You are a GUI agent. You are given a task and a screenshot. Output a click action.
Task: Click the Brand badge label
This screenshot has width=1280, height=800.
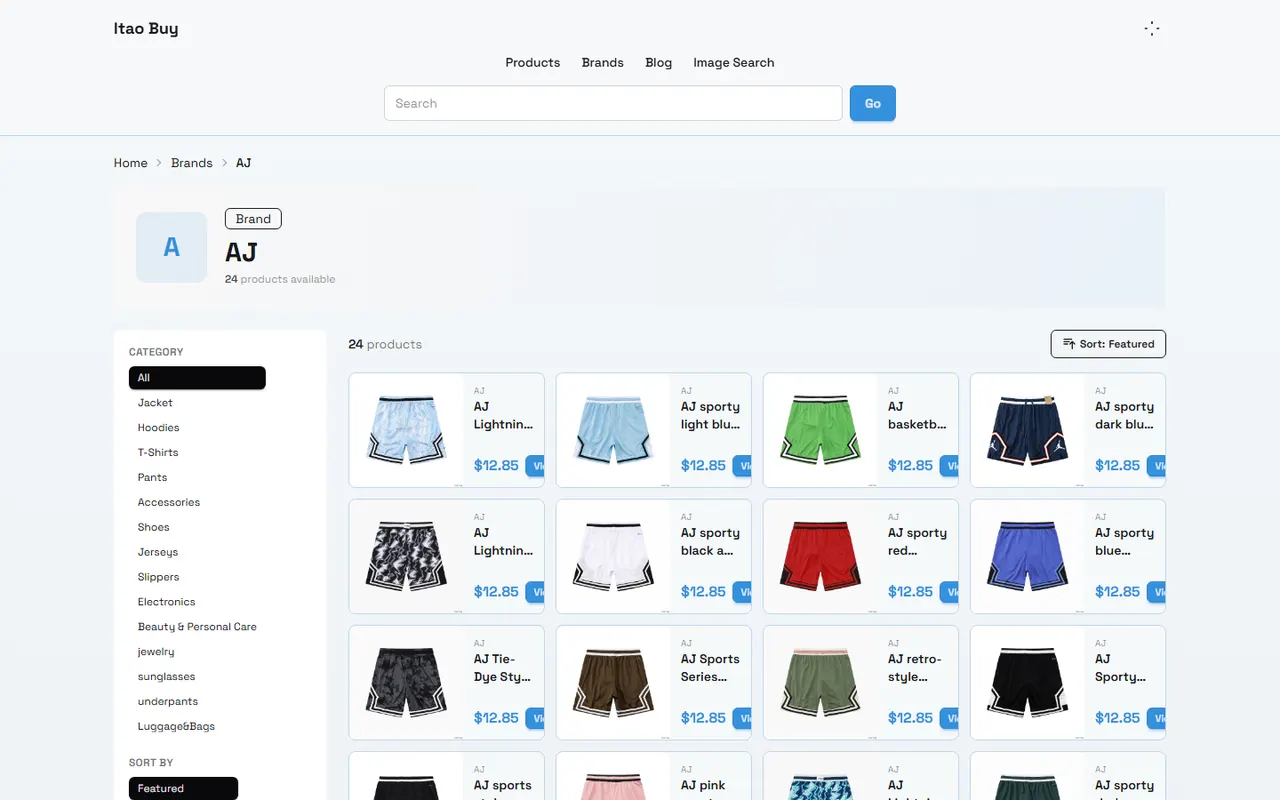(x=253, y=219)
